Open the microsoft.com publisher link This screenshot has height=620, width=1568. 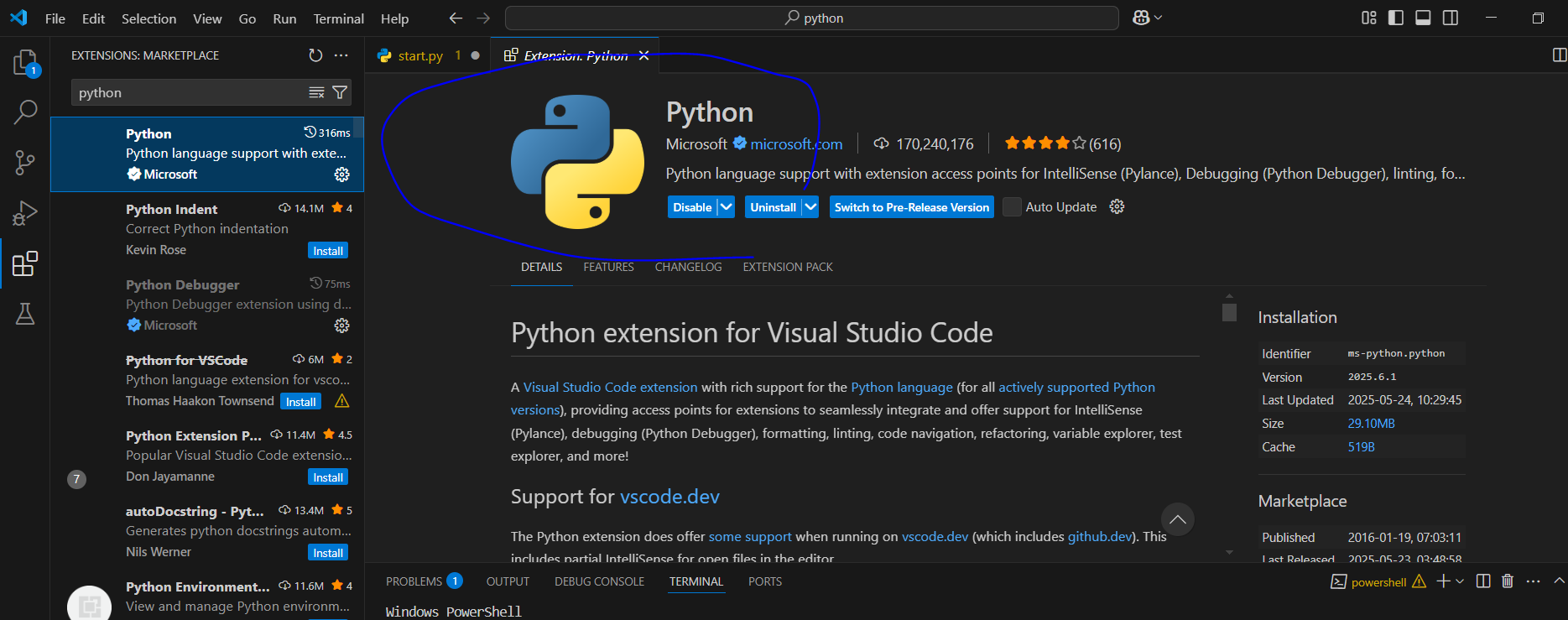pyautogui.click(x=796, y=144)
